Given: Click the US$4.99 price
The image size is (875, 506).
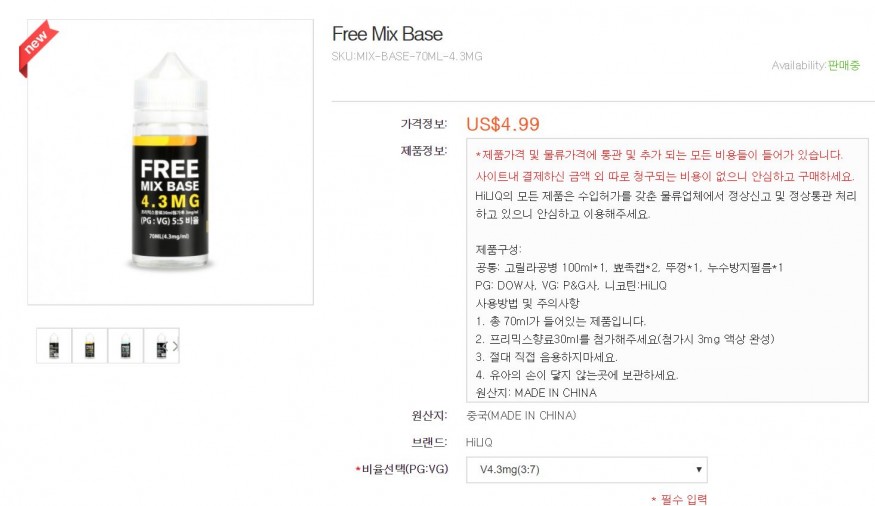Looking at the screenshot, I should (x=503, y=124).
